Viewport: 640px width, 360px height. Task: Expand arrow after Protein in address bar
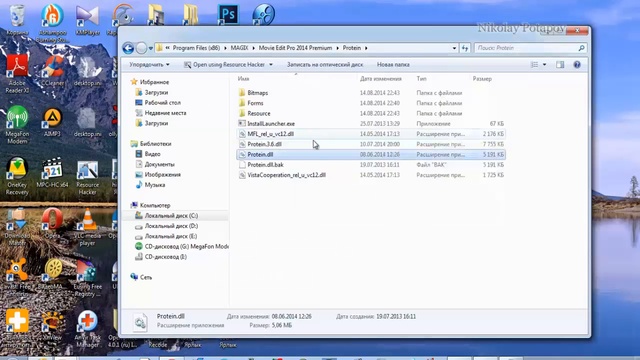click(x=366, y=48)
